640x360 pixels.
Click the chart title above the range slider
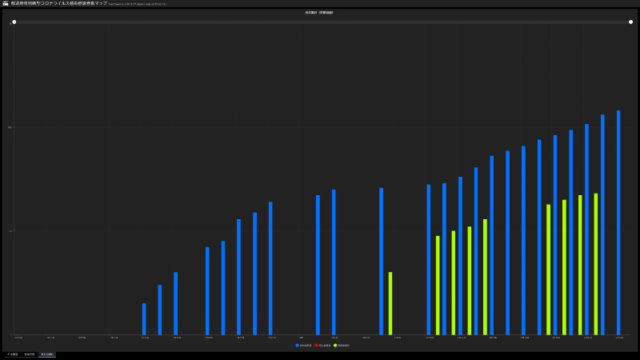319,13
